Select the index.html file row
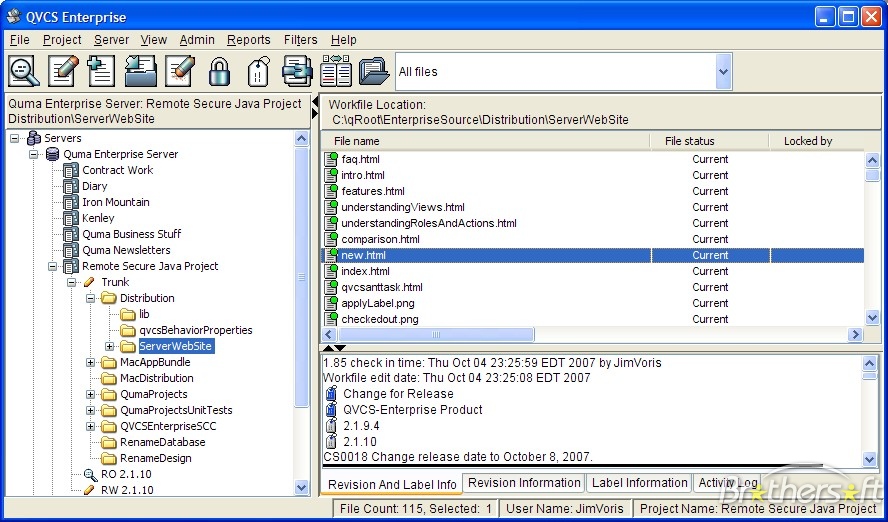The image size is (888, 522). point(592,271)
